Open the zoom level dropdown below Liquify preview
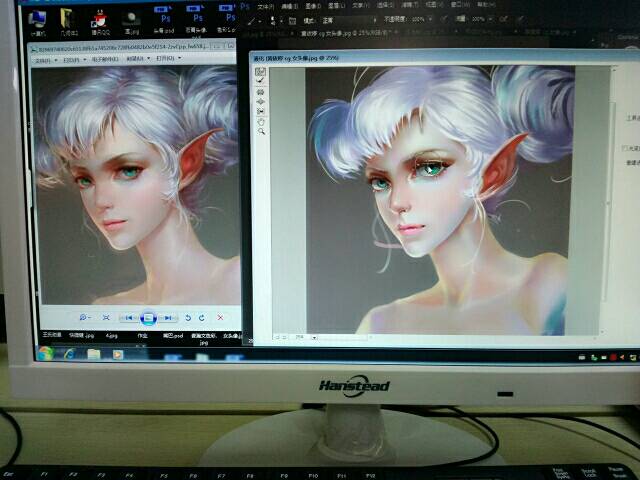Viewport: 640px width, 480px height. pyautogui.click(x=314, y=338)
